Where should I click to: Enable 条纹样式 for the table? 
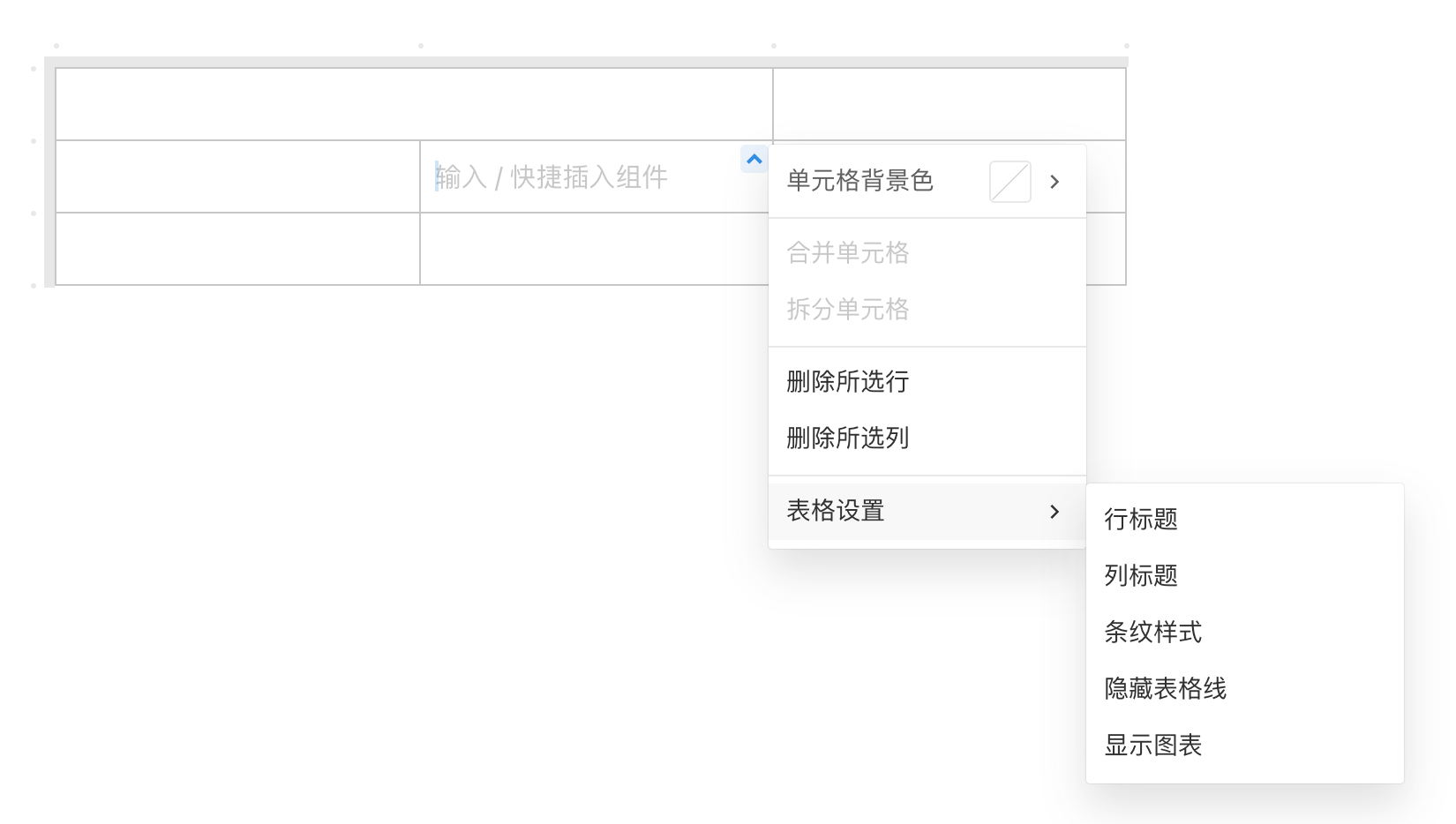coord(1245,632)
